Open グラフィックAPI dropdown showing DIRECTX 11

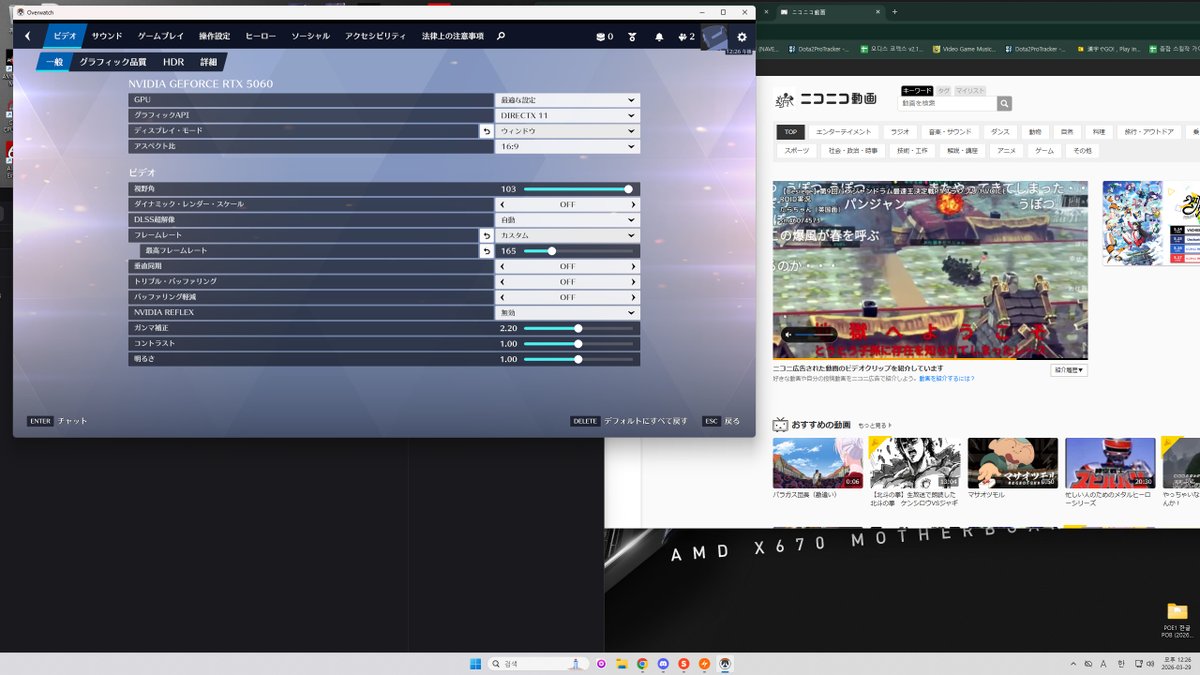click(567, 115)
